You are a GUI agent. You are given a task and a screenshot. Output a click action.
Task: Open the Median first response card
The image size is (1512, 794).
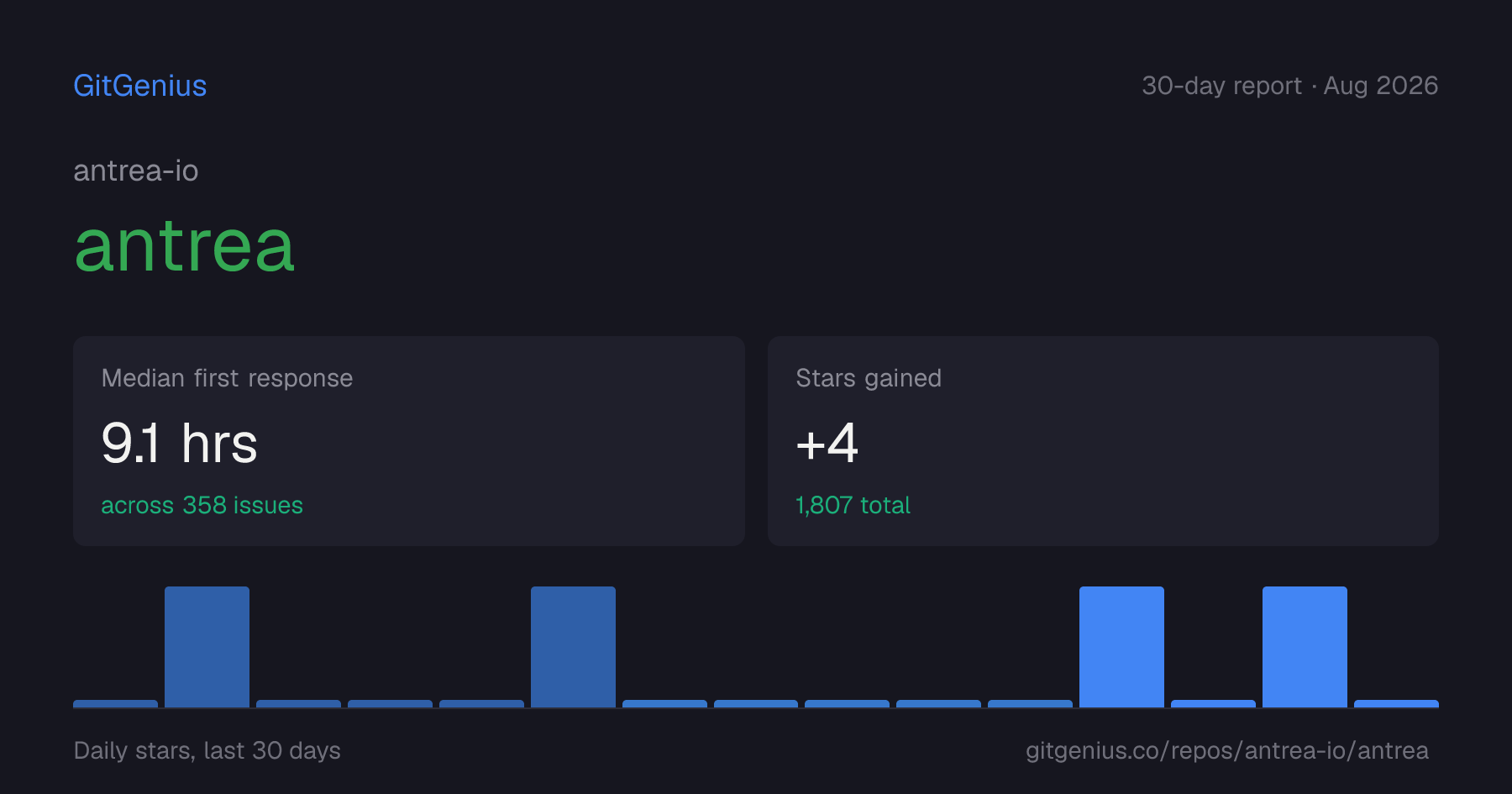point(409,441)
